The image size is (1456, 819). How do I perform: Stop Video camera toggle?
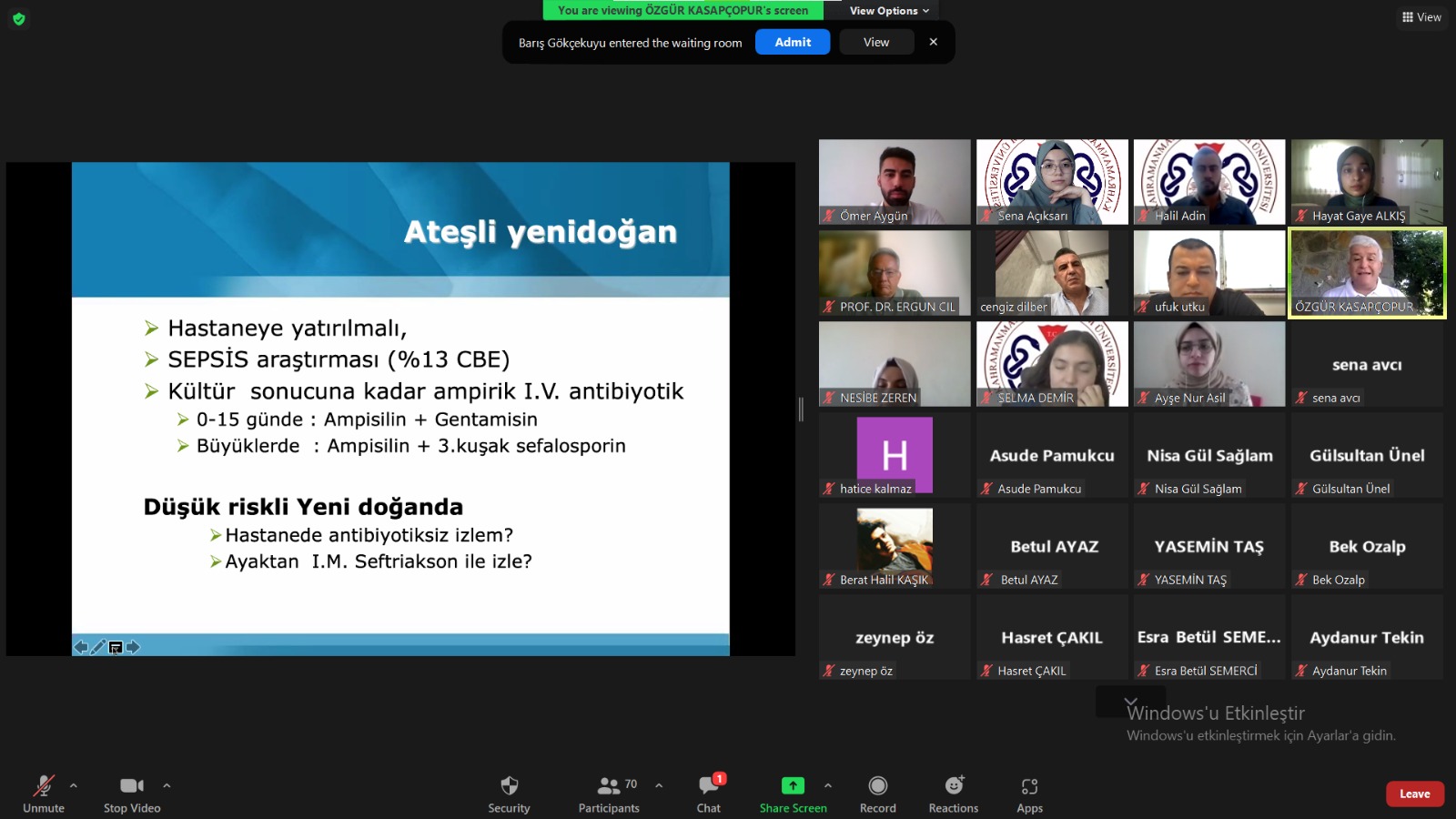[132, 786]
